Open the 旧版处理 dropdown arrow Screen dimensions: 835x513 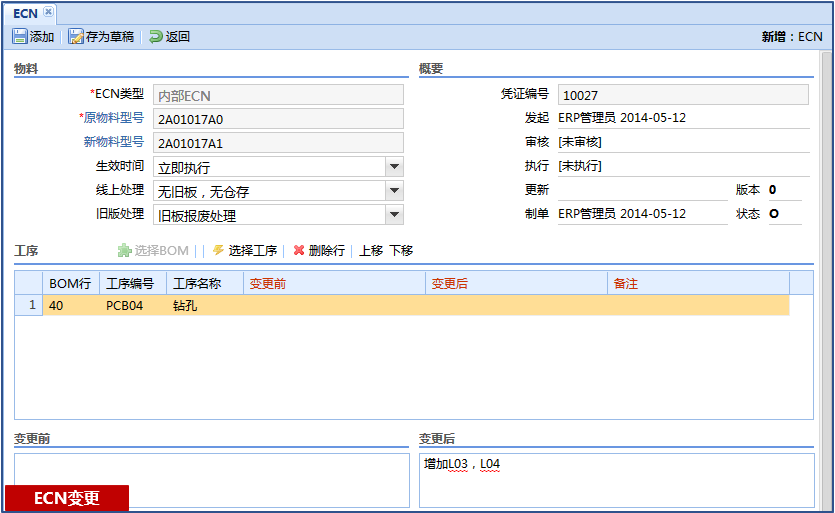click(x=394, y=215)
